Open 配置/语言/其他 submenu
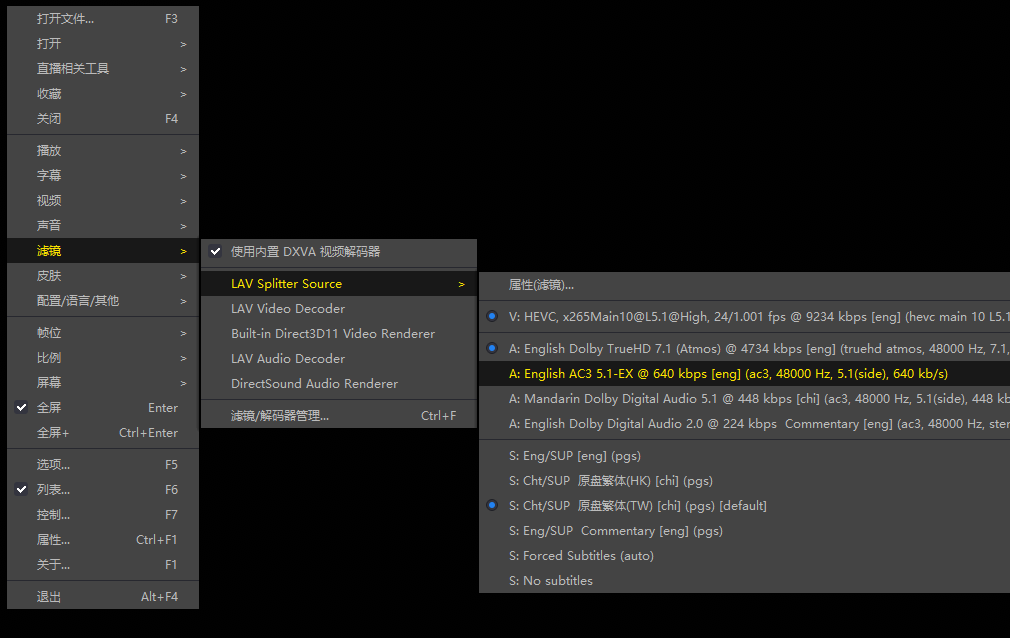1010x638 pixels. click(x=102, y=301)
